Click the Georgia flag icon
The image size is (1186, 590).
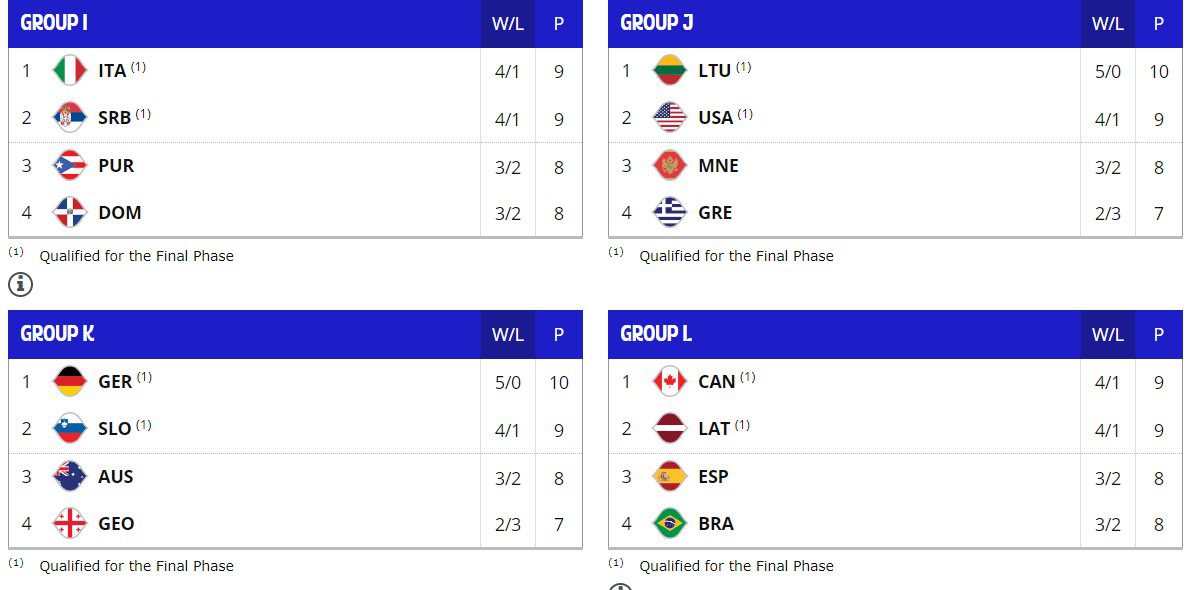69,524
